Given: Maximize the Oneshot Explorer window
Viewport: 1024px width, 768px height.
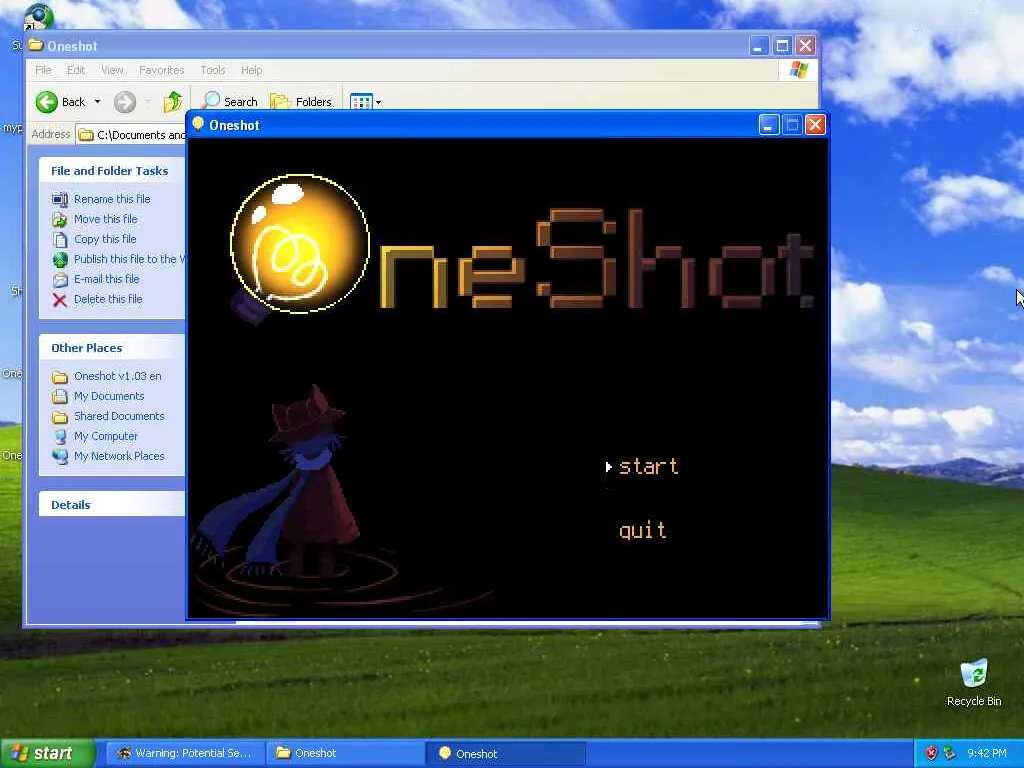Looking at the screenshot, I should [x=782, y=46].
